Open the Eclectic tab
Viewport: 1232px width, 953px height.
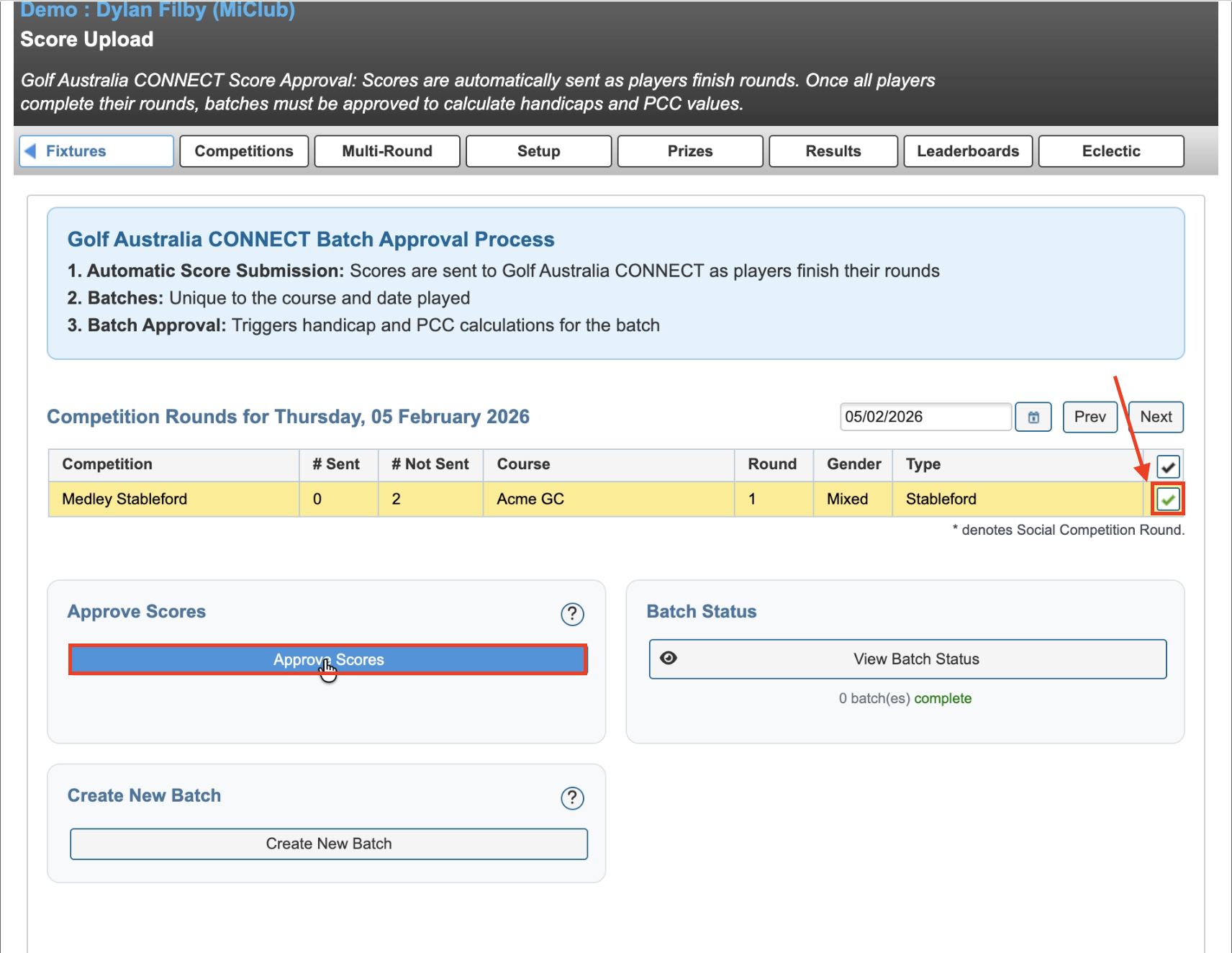[1111, 151]
